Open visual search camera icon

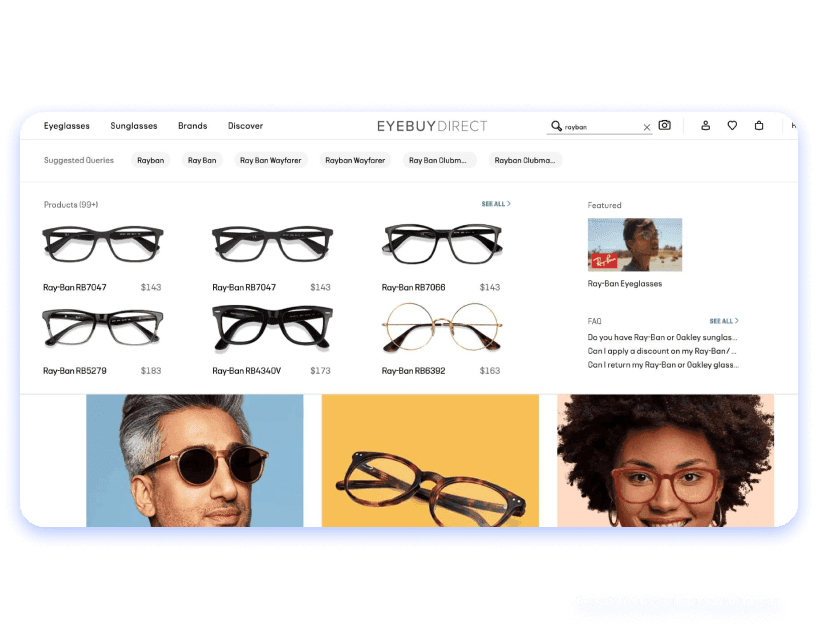pos(664,126)
